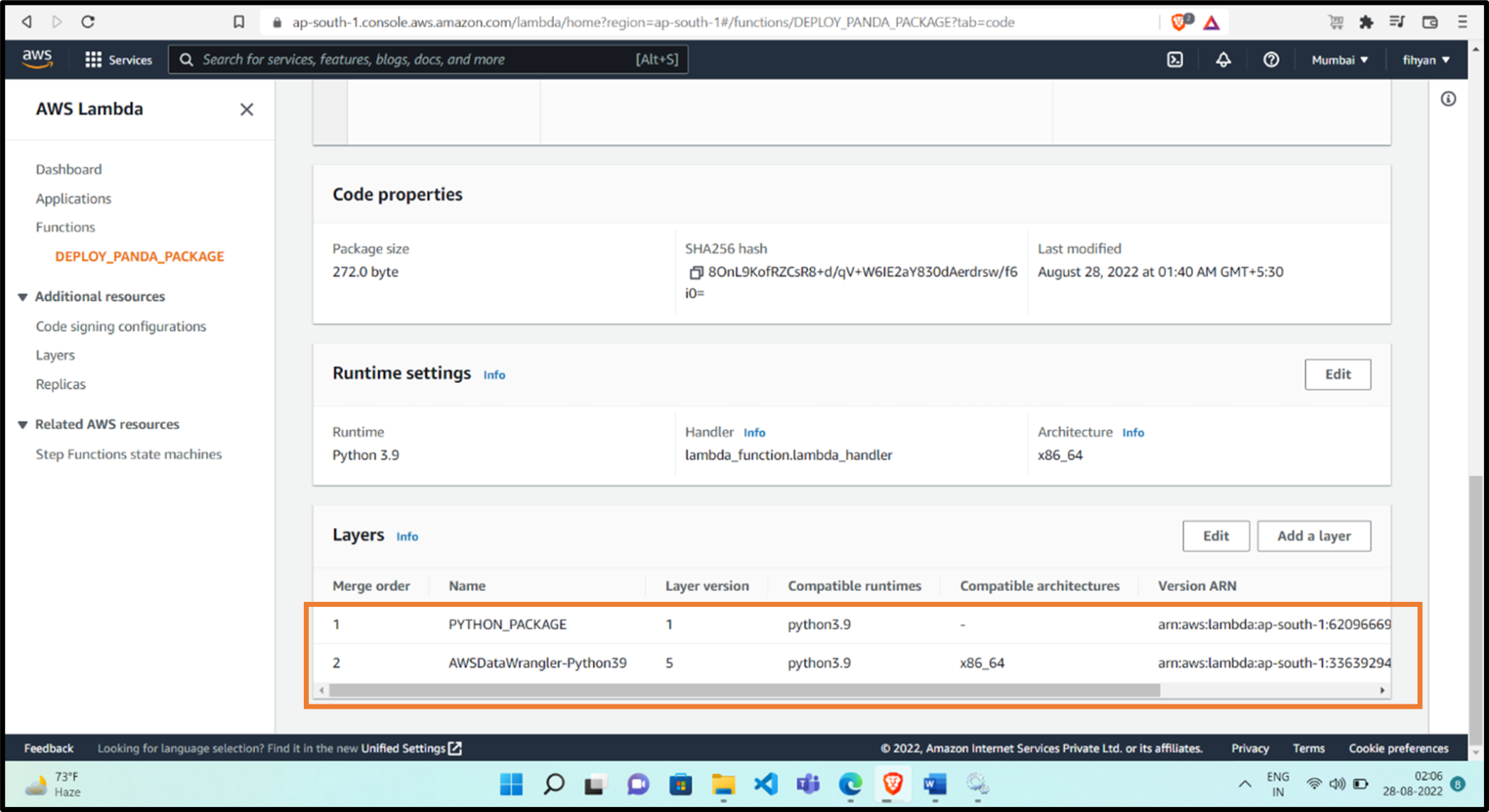The width and height of the screenshot is (1489, 812).
Task: Open the AWS help menu
Action: click(1270, 60)
